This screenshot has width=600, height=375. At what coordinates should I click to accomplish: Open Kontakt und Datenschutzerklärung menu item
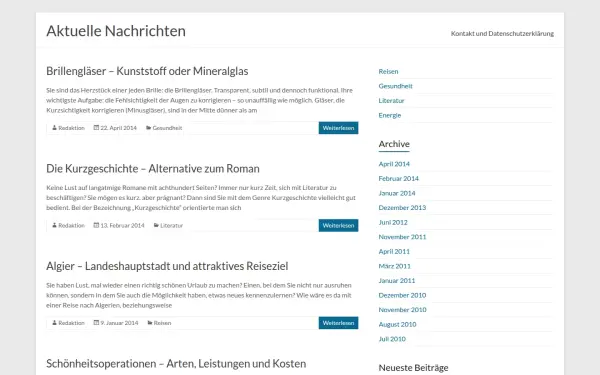(502, 34)
